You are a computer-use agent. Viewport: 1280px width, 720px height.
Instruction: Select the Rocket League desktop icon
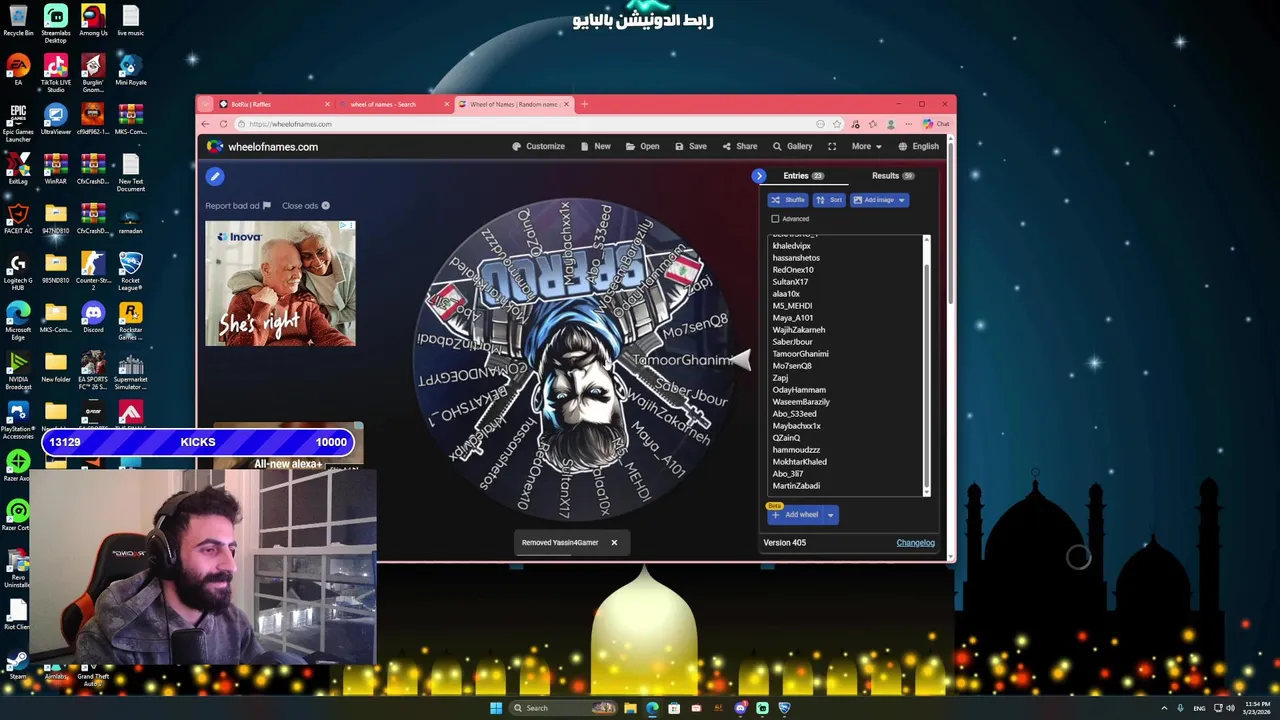click(x=130, y=270)
